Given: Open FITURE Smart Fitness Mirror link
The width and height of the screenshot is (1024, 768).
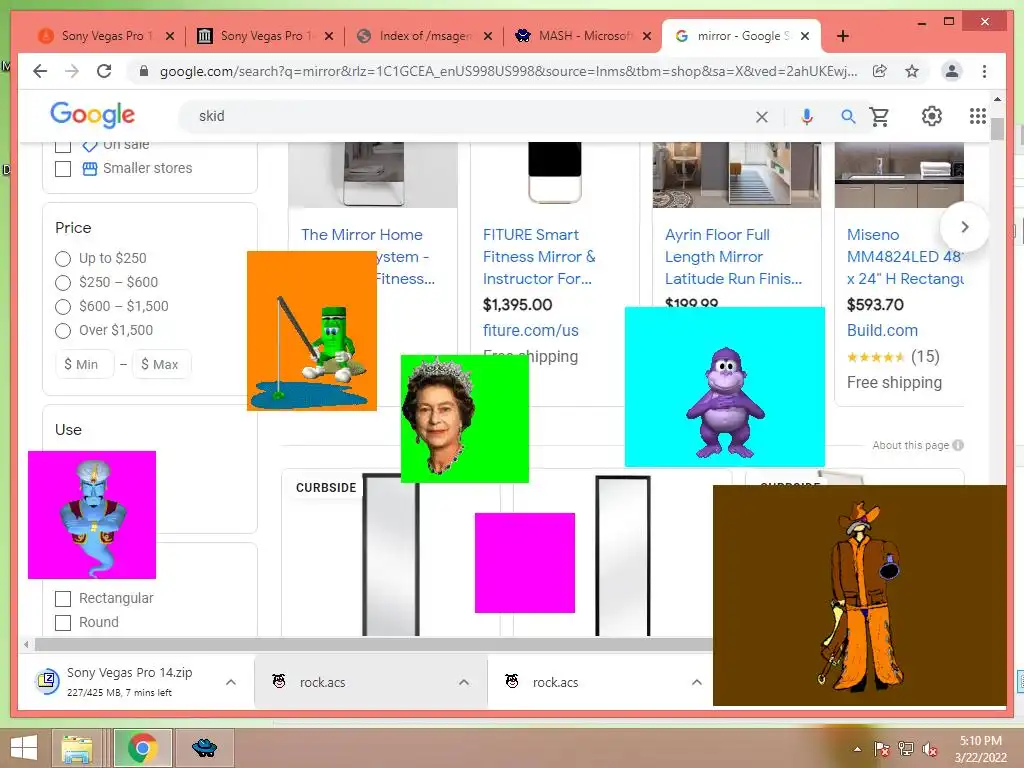Looking at the screenshot, I should [539, 257].
